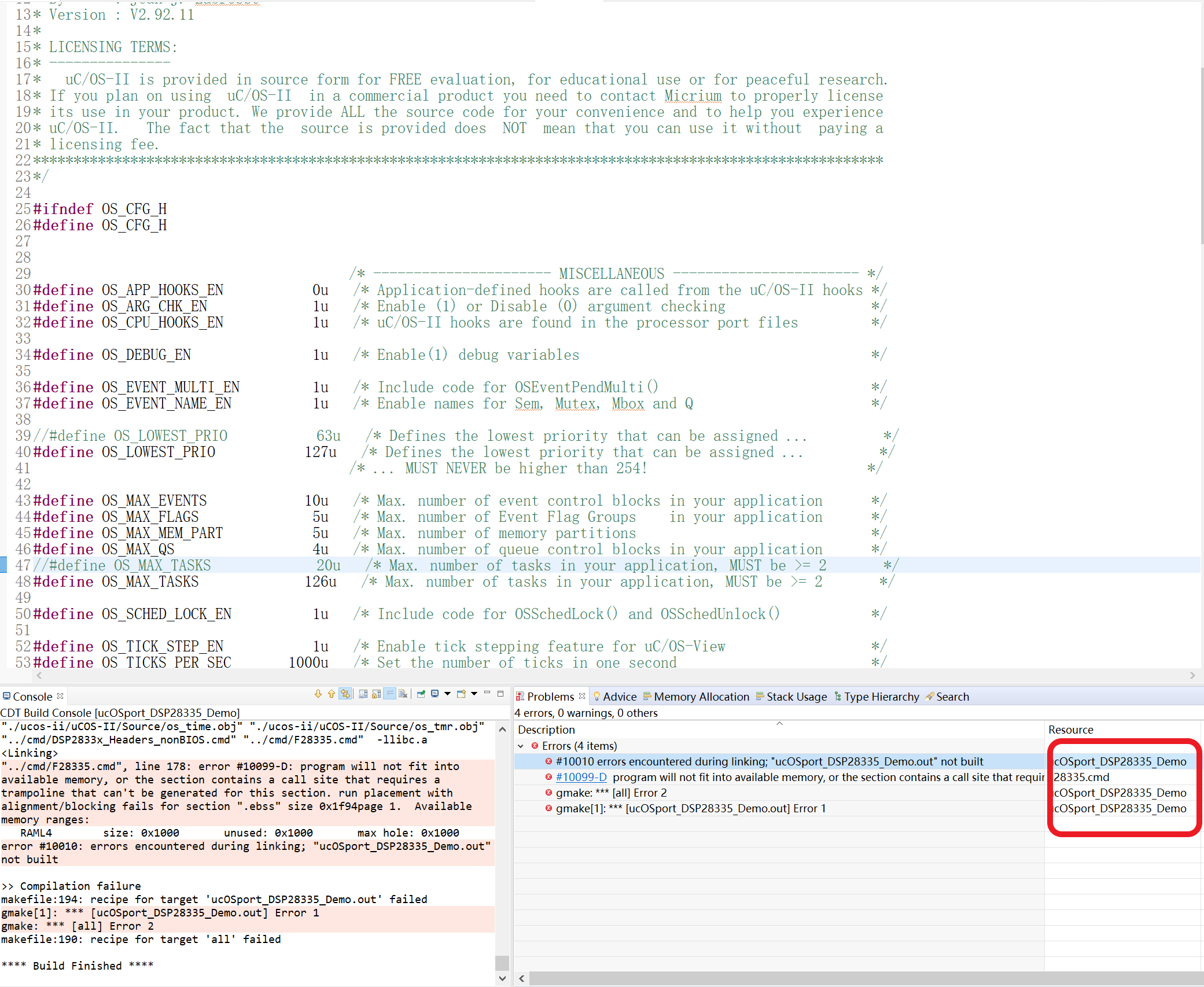Click the OS_DEBUG_EN define line
This screenshot has width=1204, height=987.
460,355
